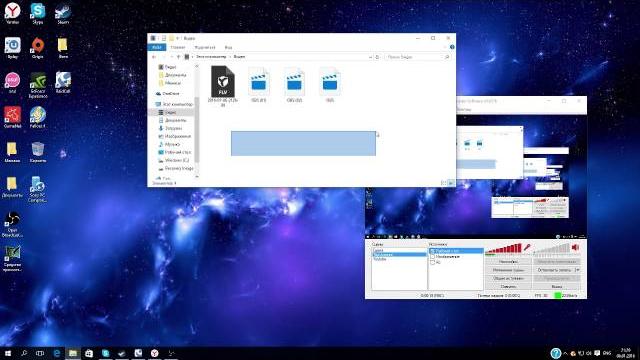The height and width of the screenshot is (360, 640).
Task: Select the Uplay desktop shortcut
Action: pyautogui.click(x=12, y=48)
